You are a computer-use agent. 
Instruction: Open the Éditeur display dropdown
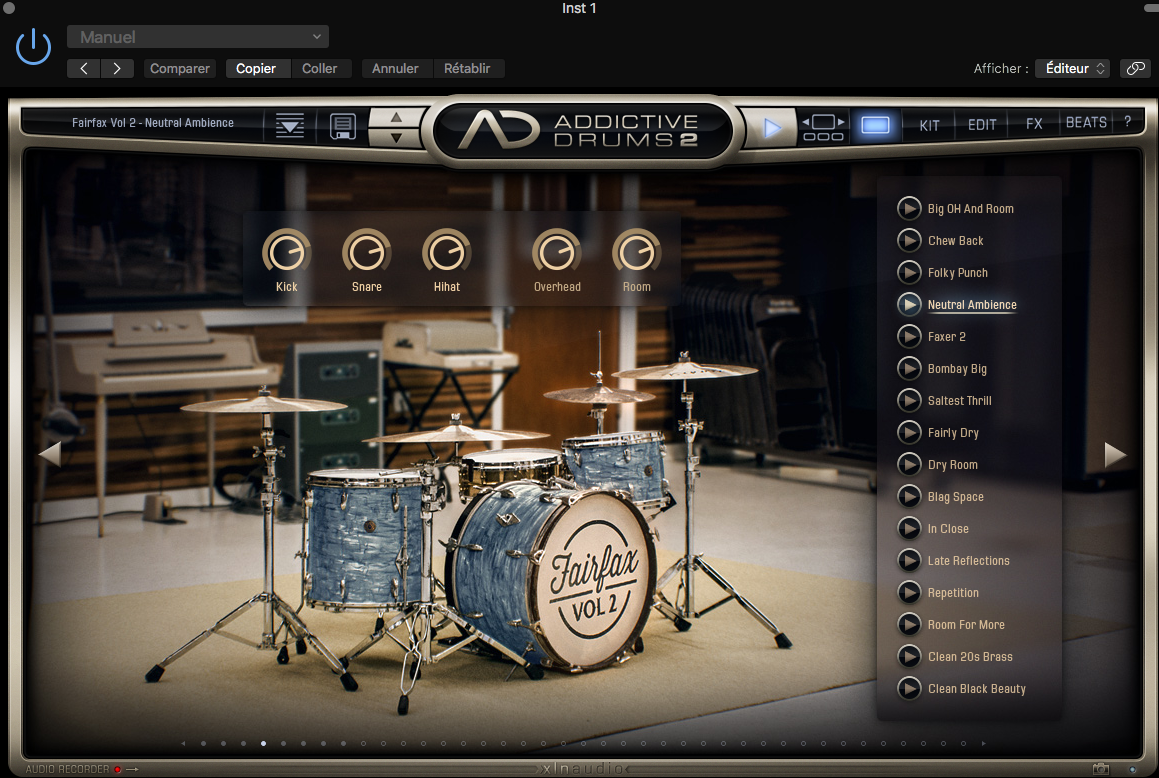[1071, 68]
